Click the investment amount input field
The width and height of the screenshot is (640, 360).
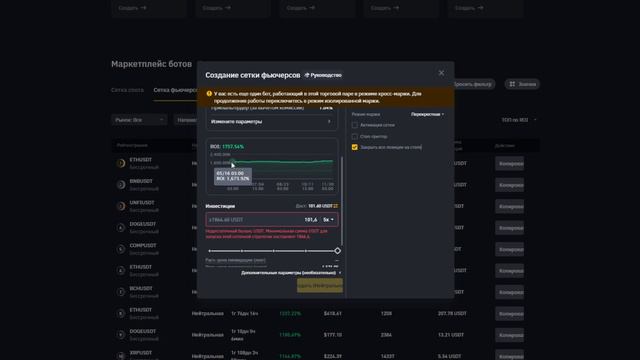[261, 220]
